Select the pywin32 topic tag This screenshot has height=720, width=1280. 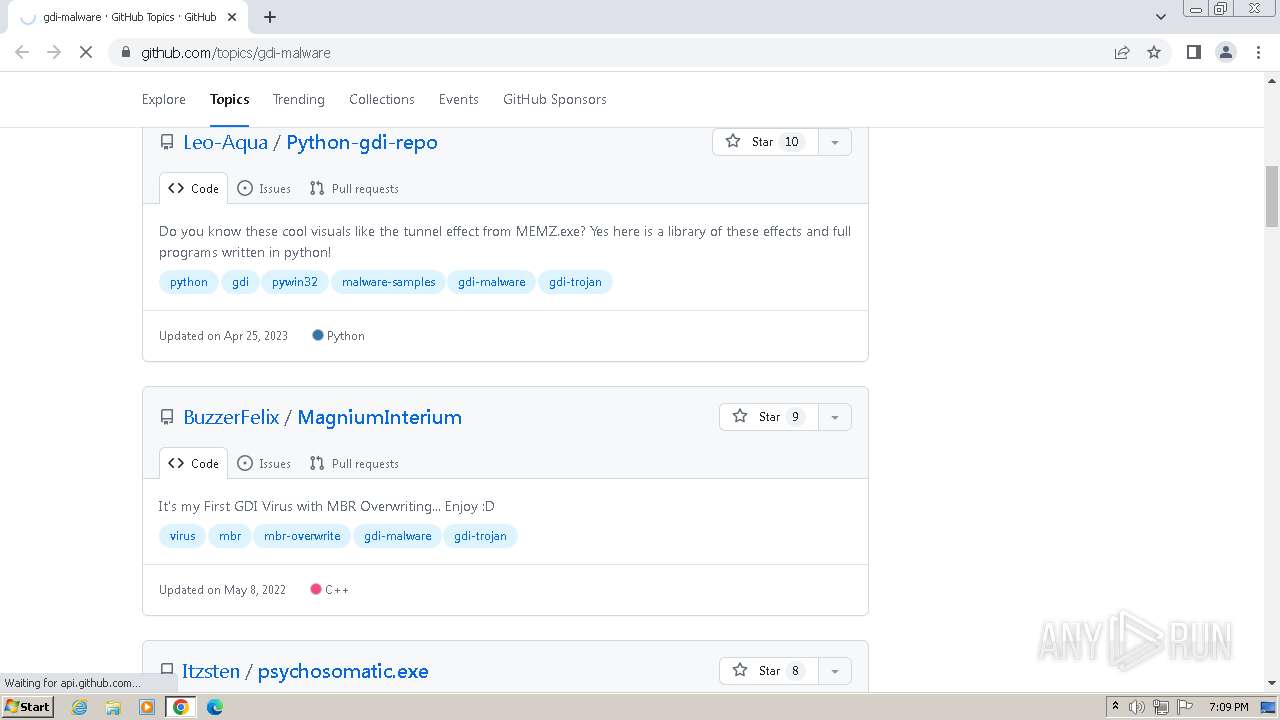[x=295, y=282]
